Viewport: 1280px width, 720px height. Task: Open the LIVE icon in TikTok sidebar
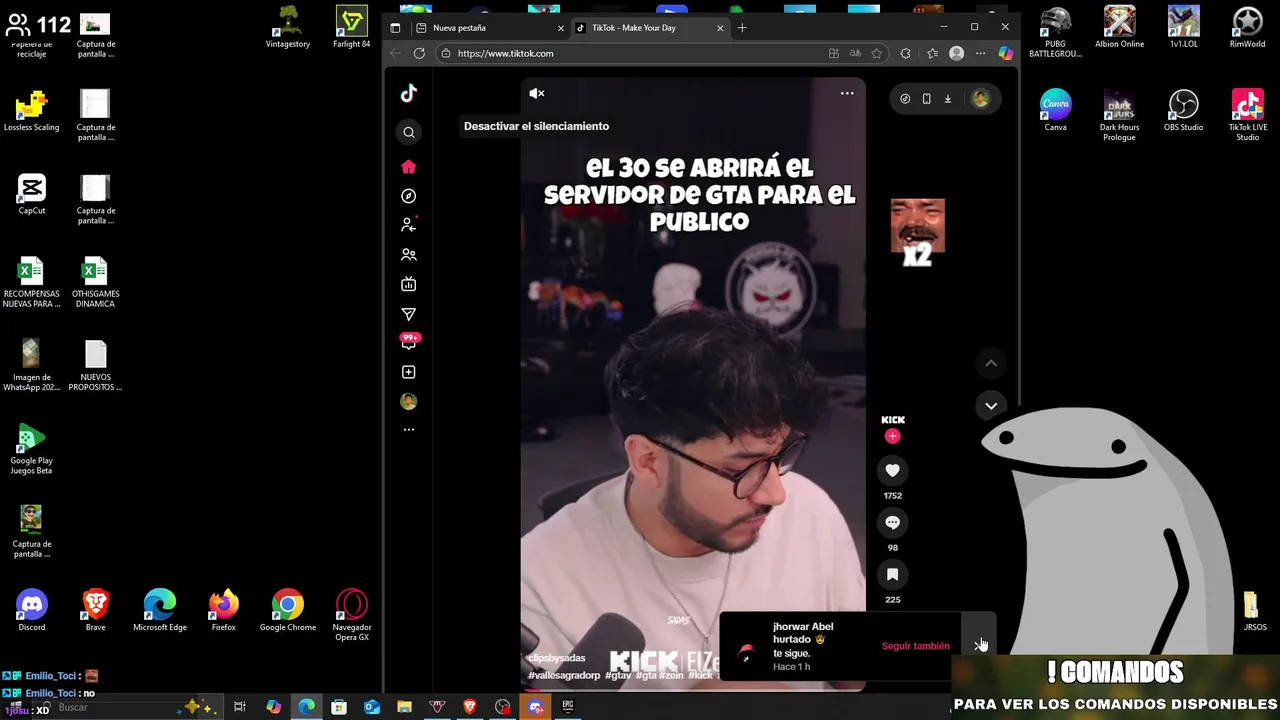click(x=409, y=284)
